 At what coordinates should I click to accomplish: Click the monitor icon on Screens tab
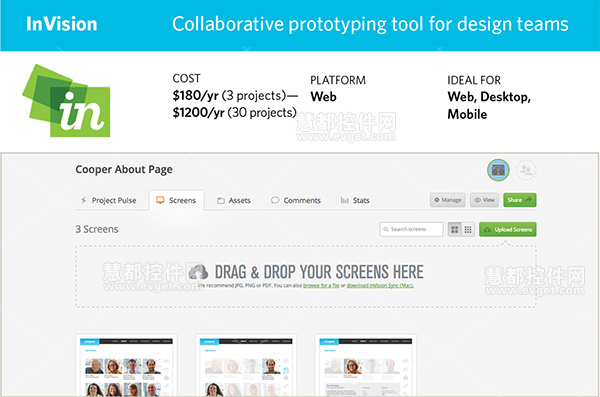(x=160, y=200)
